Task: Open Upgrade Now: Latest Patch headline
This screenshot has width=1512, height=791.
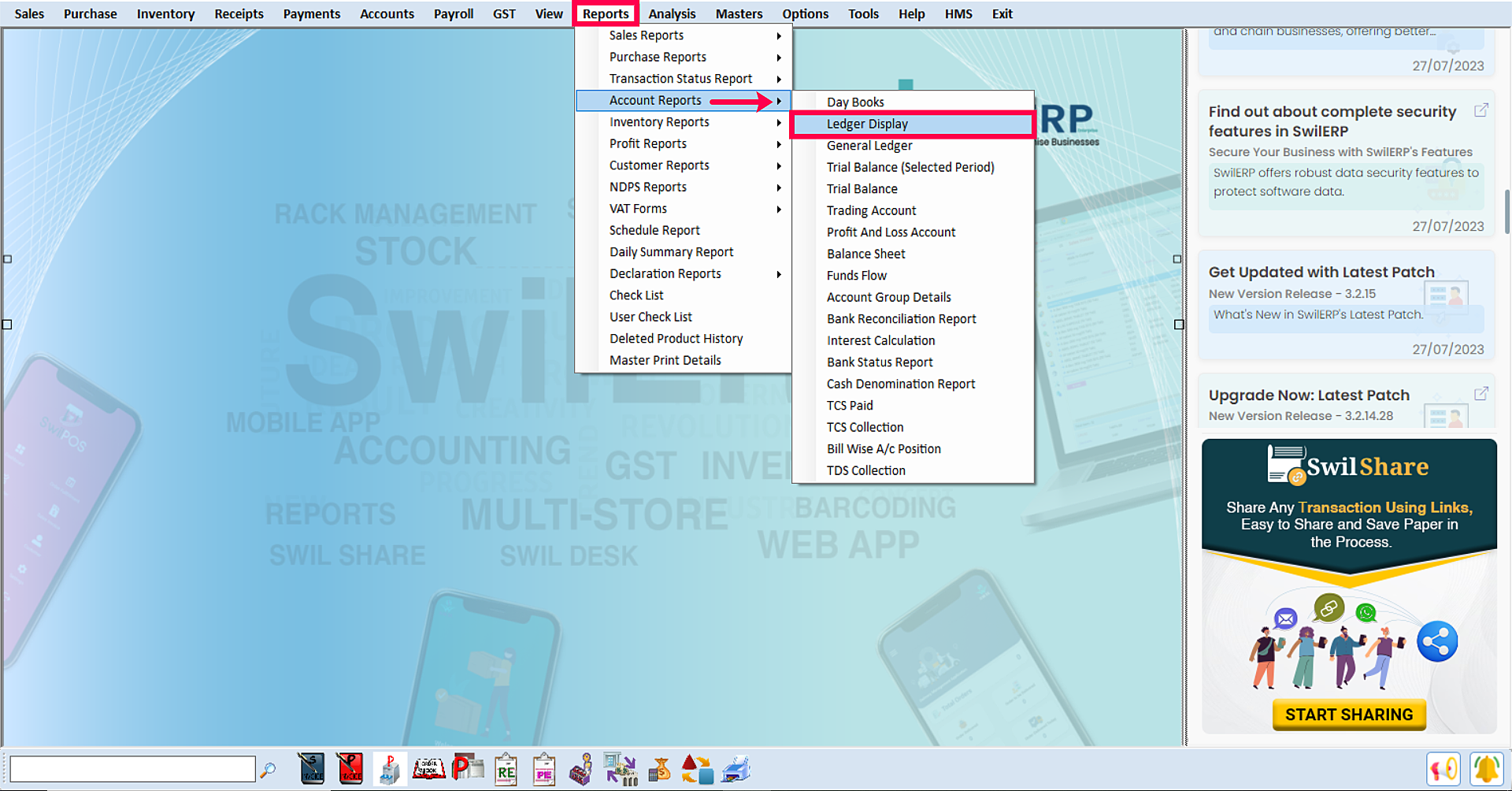Action: click(x=1309, y=395)
